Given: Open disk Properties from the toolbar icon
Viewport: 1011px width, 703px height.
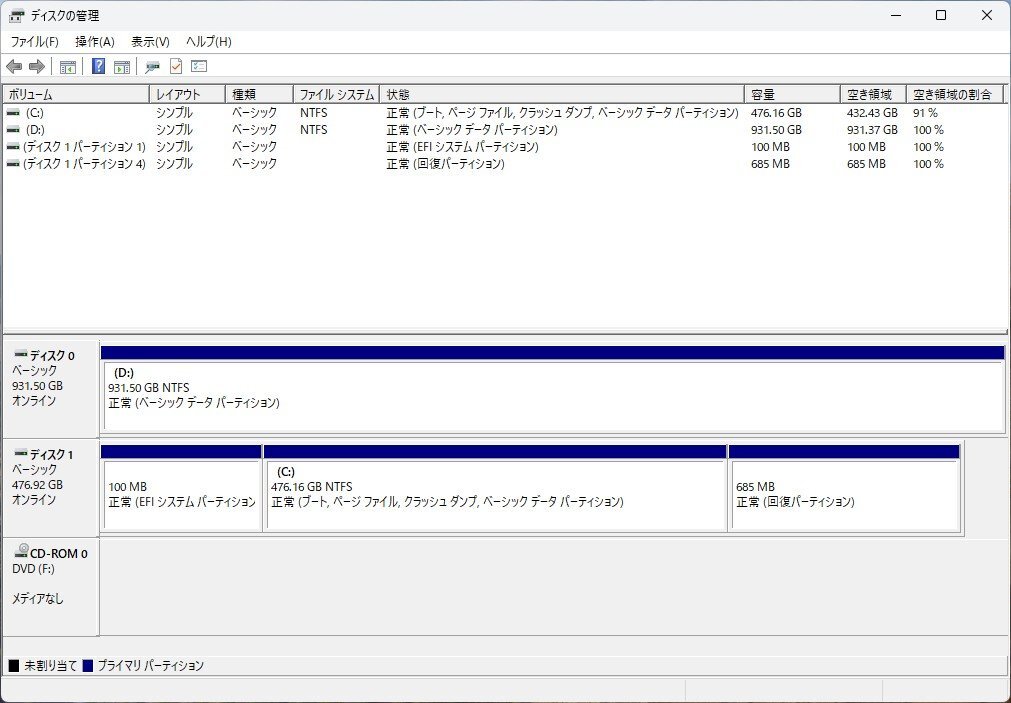Looking at the screenshot, I should 152,66.
